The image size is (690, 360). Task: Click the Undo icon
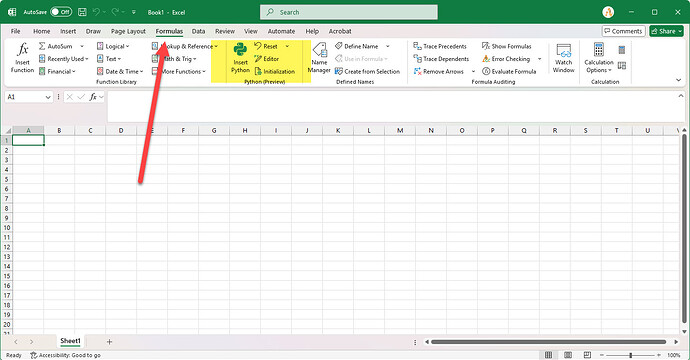96,12
